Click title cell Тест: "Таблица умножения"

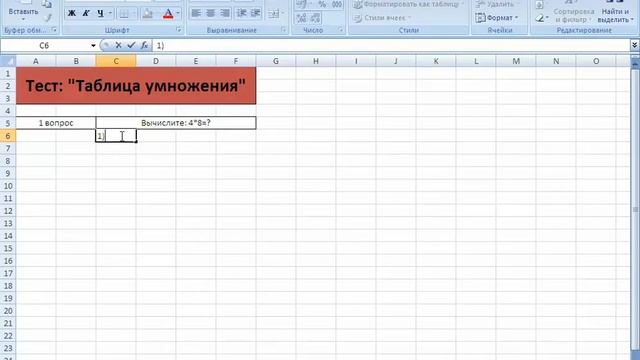coord(136,86)
